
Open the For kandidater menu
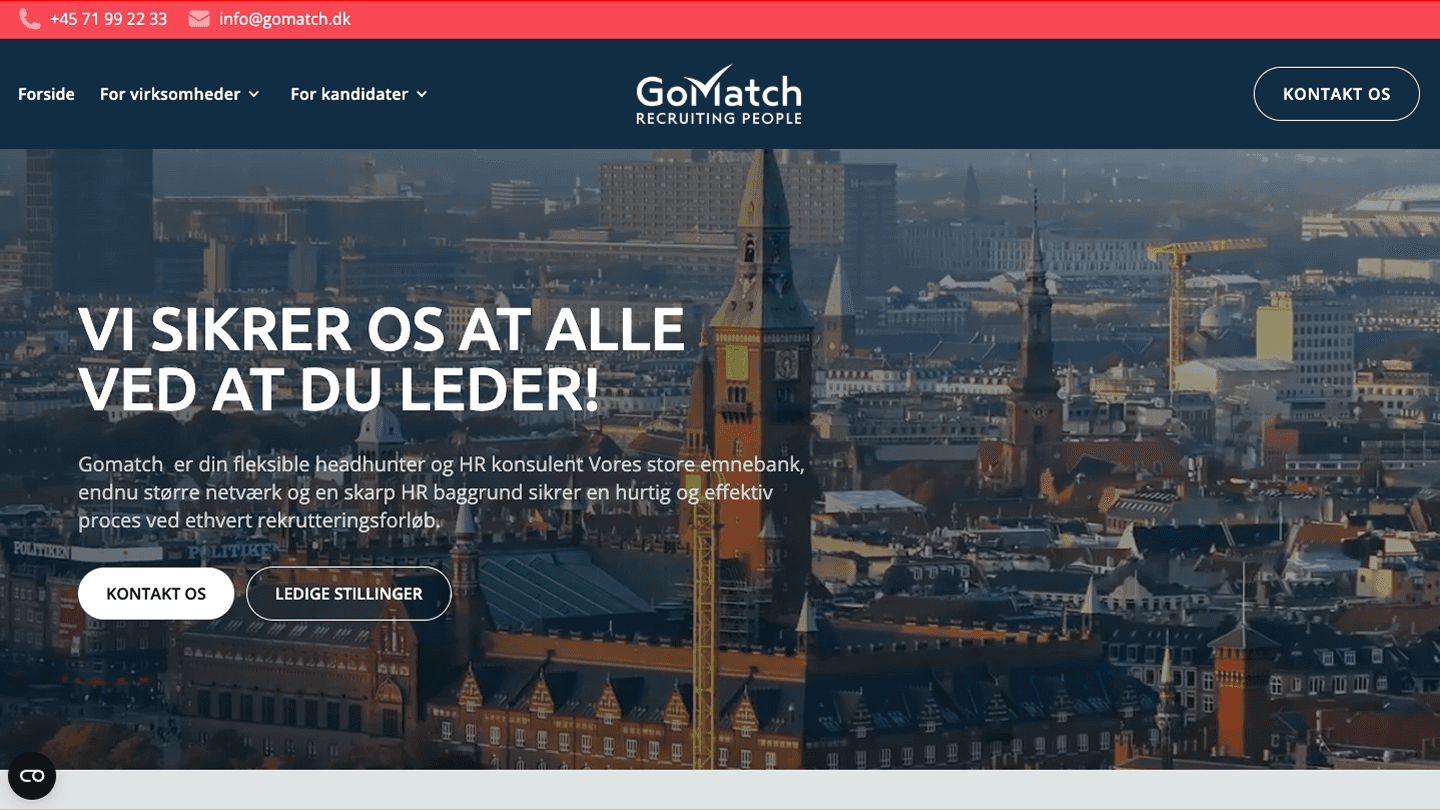click(x=349, y=94)
